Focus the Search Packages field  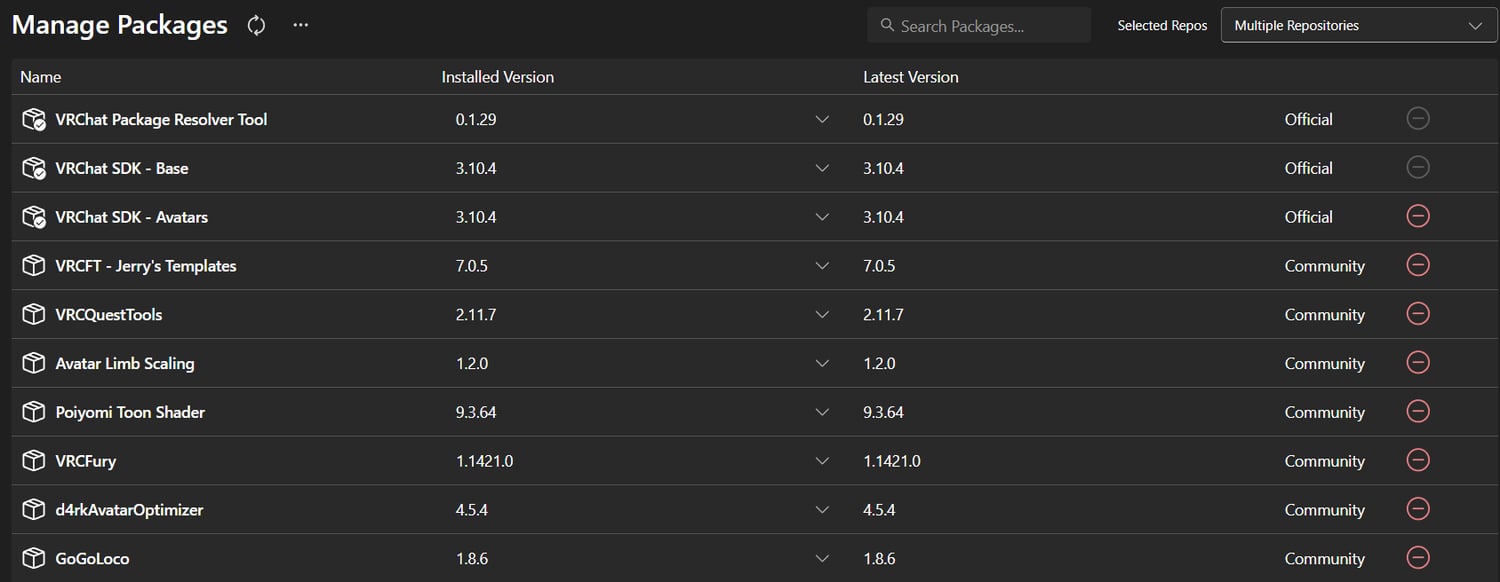click(x=979, y=25)
